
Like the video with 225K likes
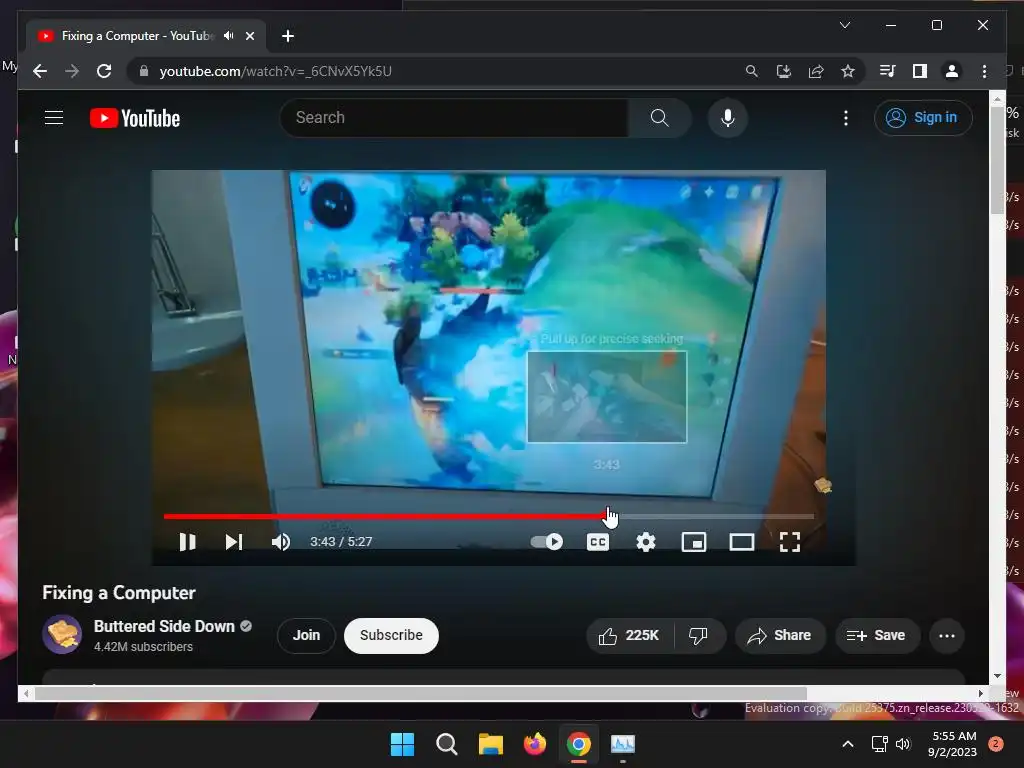click(630, 635)
